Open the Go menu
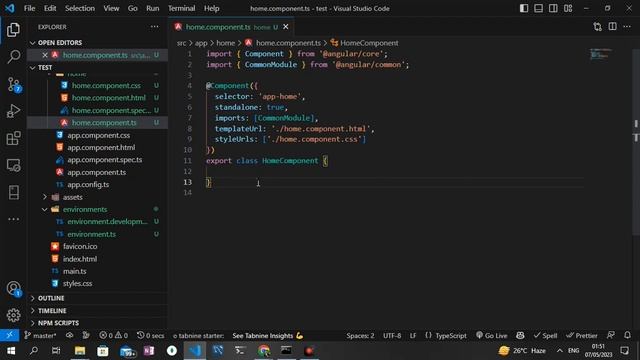This screenshot has width=640, height=360. click(133, 8)
